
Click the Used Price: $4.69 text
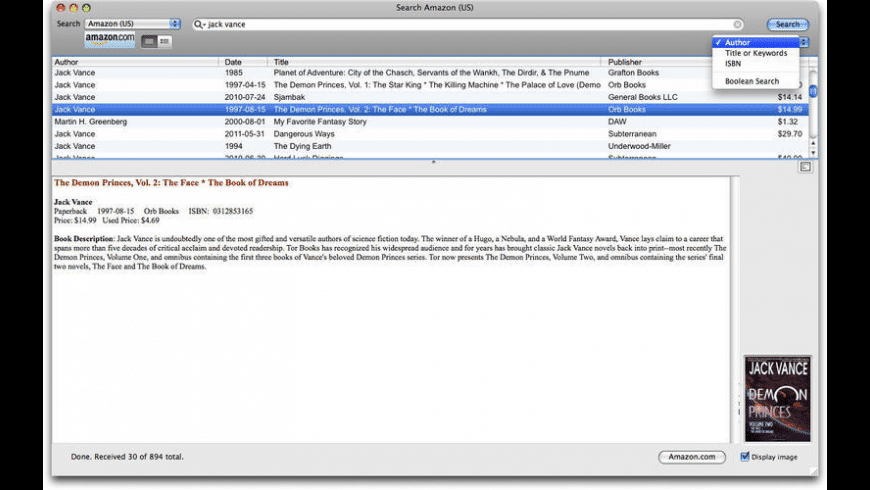coord(130,220)
